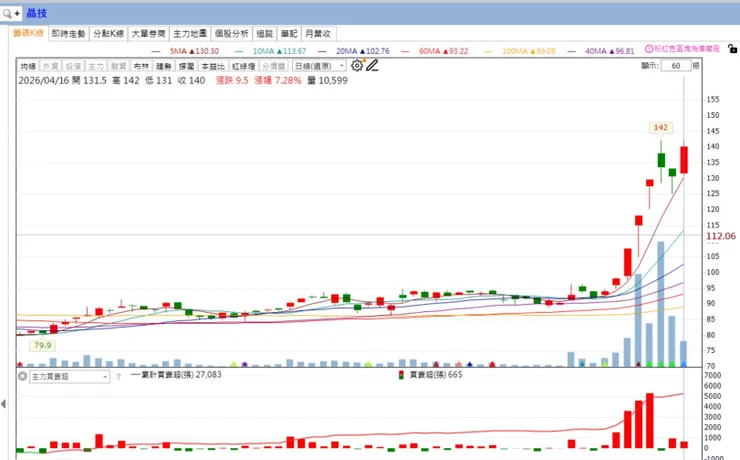Screen dimensions: 740x460
Task: Click the 顯示 60 candle count field
Action: pos(676,66)
